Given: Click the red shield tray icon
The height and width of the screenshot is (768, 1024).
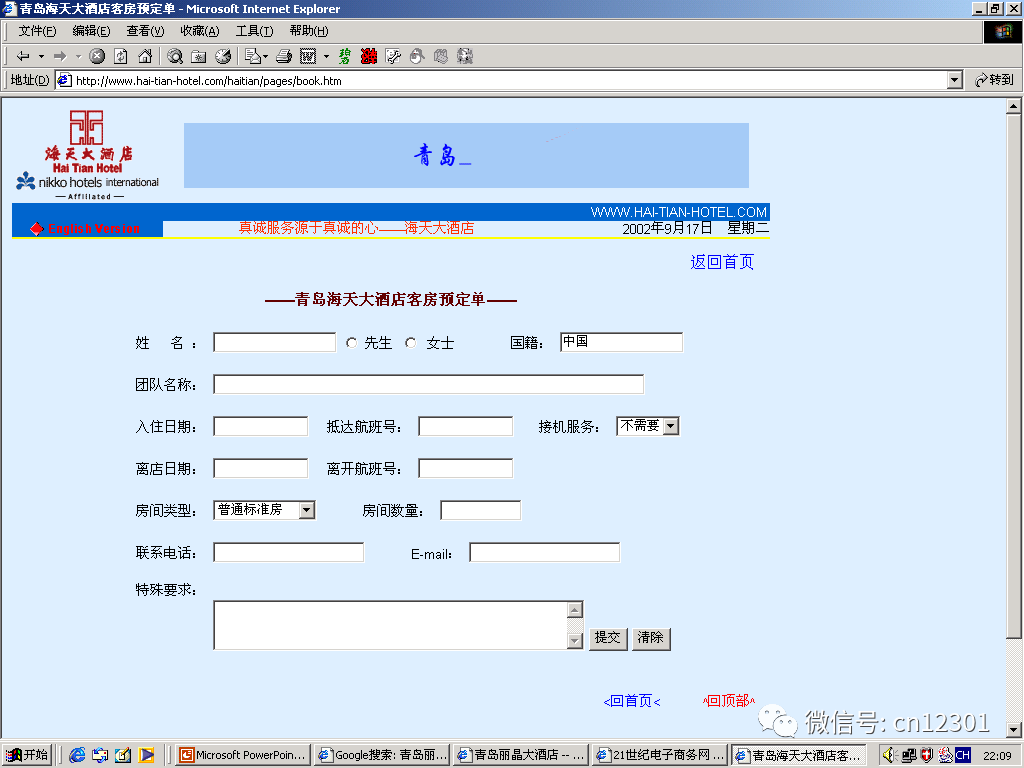Looking at the screenshot, I should click(x=926, y=755).
